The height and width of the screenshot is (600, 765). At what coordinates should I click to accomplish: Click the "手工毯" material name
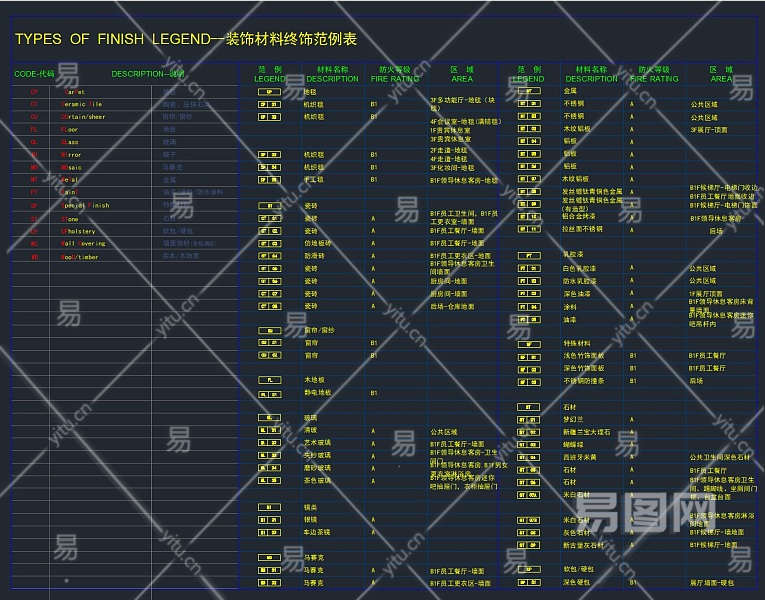[314, 180]
